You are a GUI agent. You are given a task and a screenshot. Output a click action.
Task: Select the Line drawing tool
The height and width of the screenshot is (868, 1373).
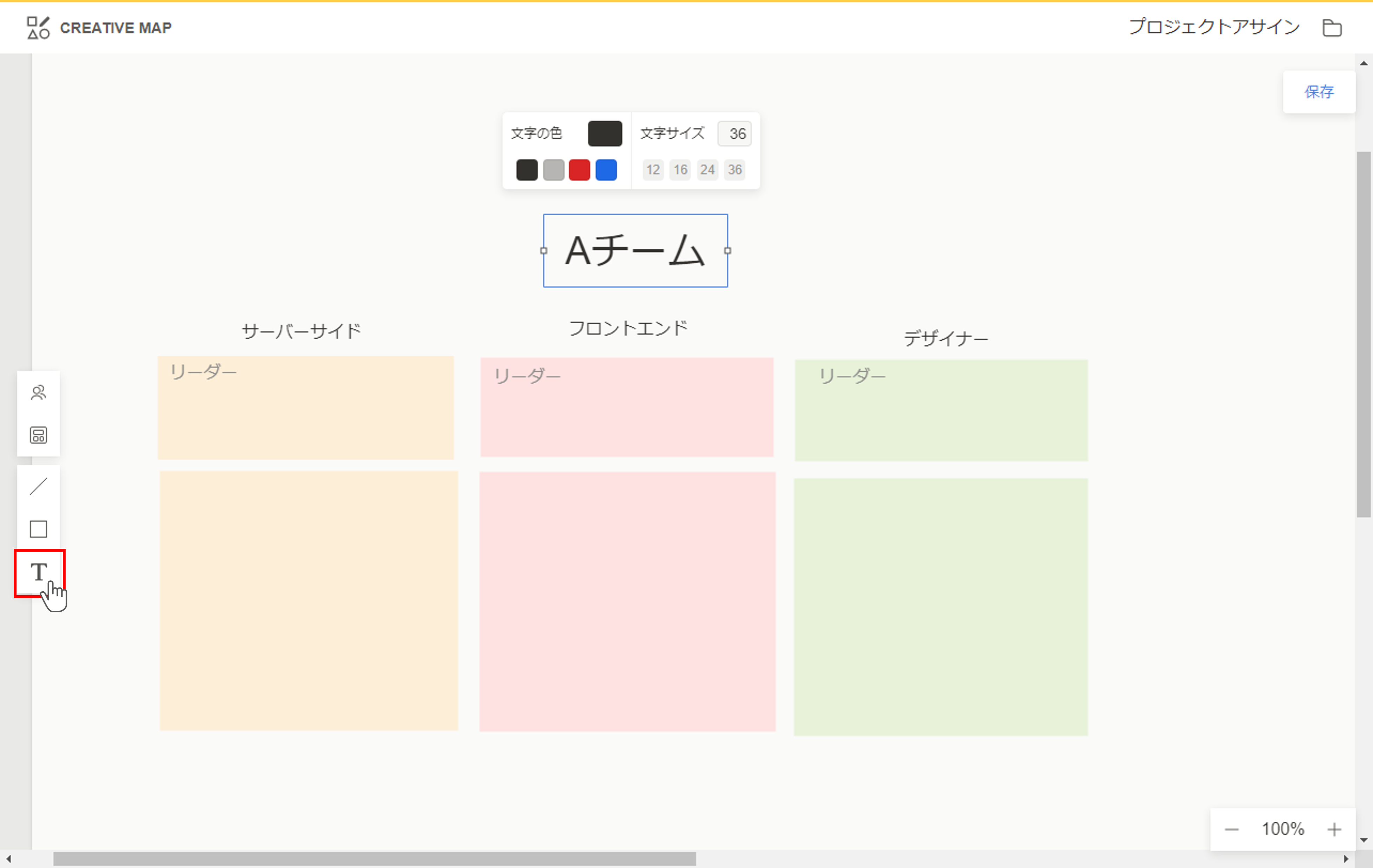tap(38, 487)
